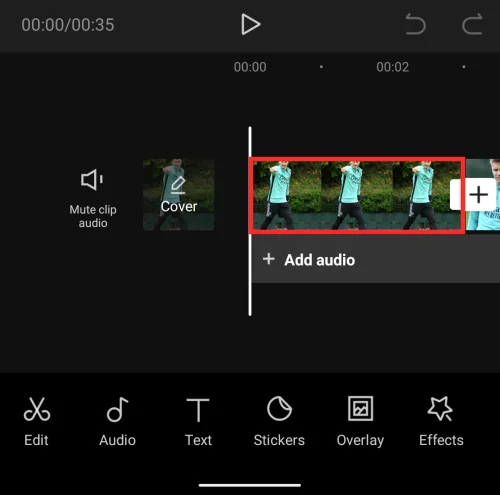Open the Audio music note tool
This screenshot has width=500, height=495.
(x=117, y=421)
